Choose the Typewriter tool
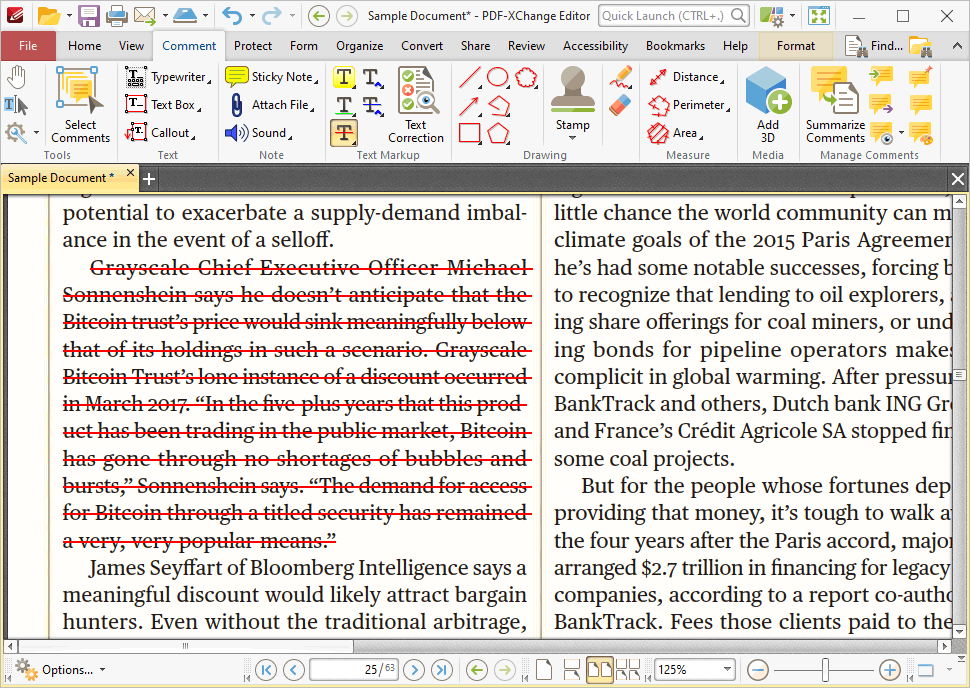Viewport: 970px width, 688px height. click(168, 77)
